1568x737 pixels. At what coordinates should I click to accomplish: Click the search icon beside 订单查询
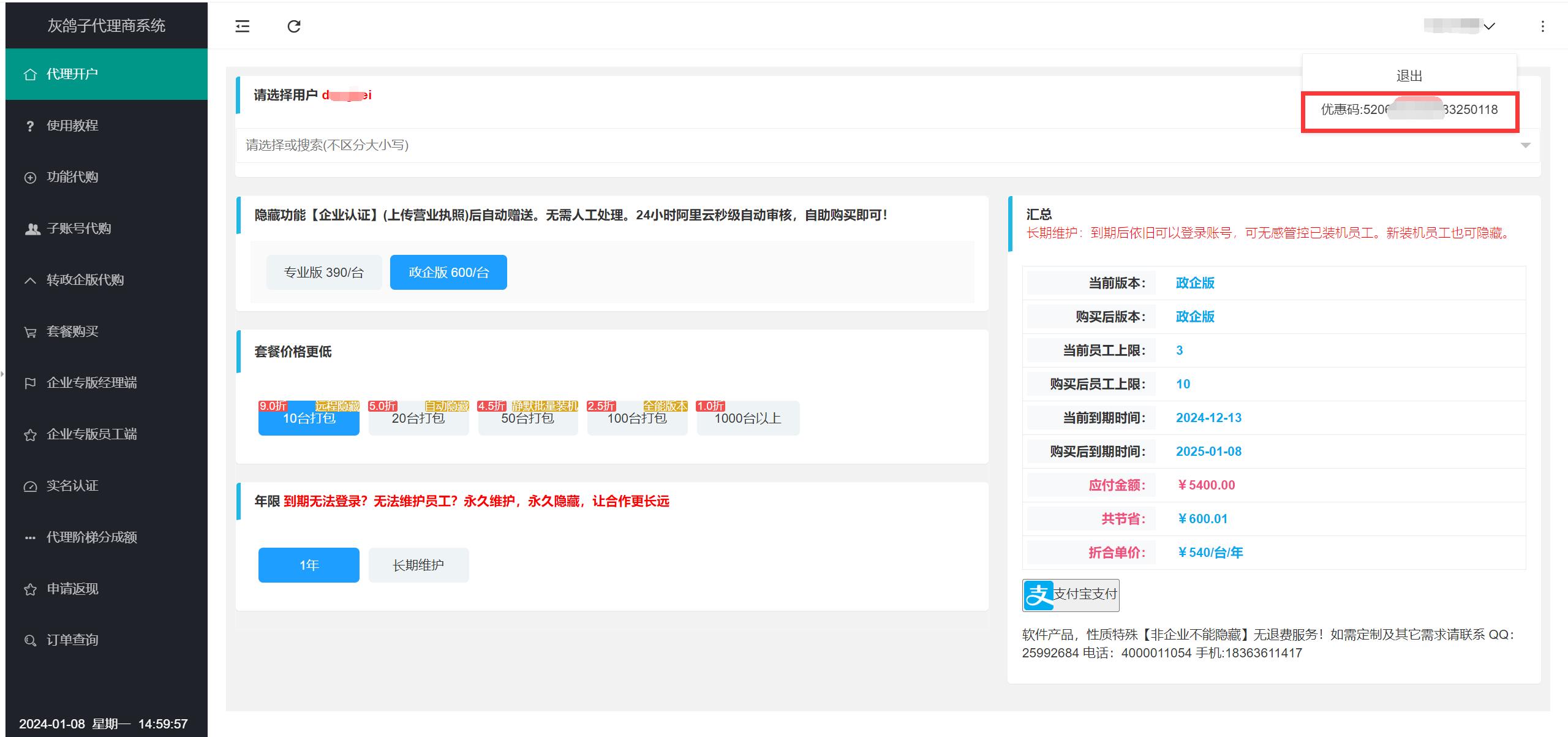coord(30,641)
